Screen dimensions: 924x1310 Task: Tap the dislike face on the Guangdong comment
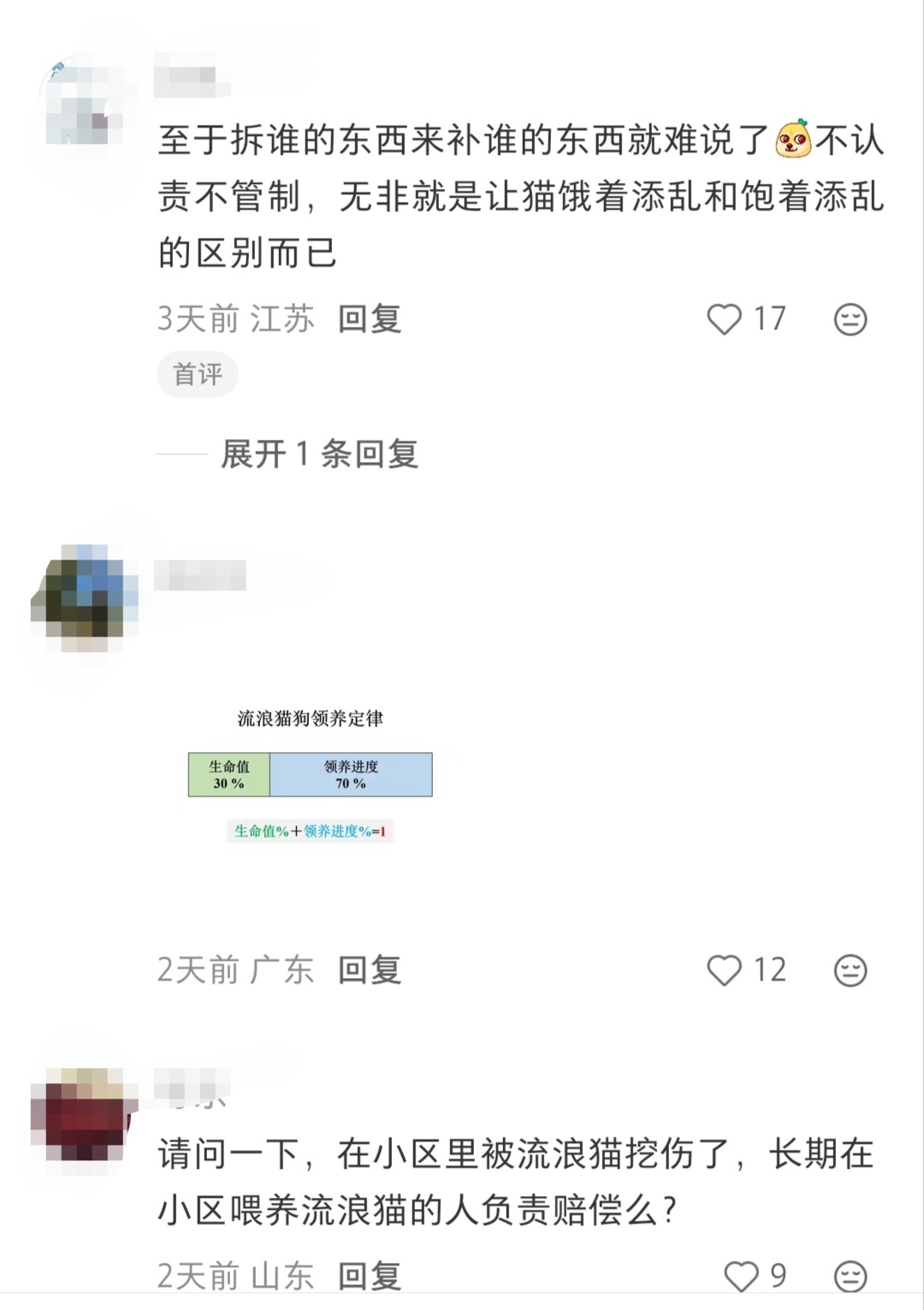(x=850, y=970)
